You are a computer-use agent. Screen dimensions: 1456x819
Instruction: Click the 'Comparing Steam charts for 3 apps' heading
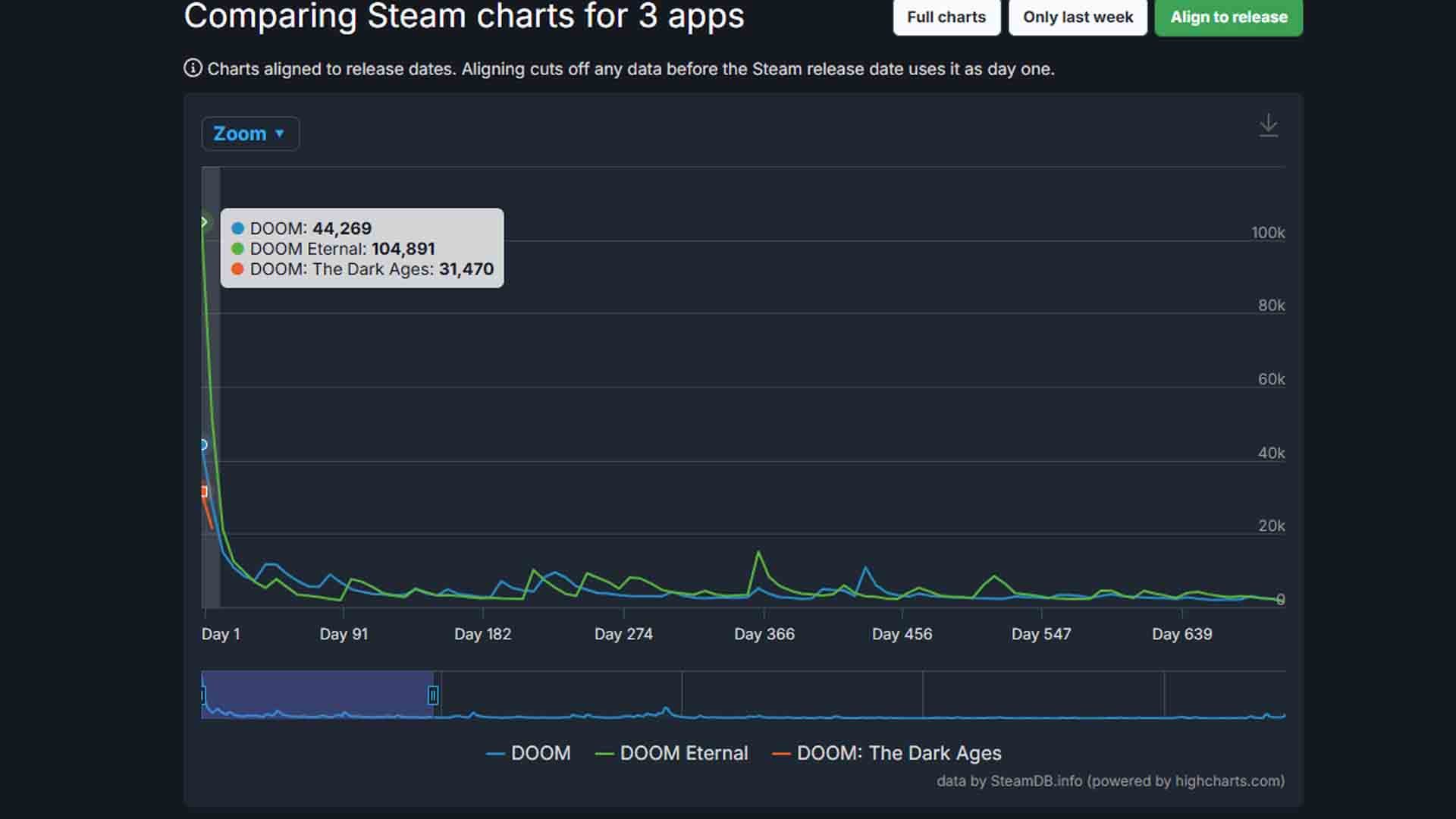(464, 16)
